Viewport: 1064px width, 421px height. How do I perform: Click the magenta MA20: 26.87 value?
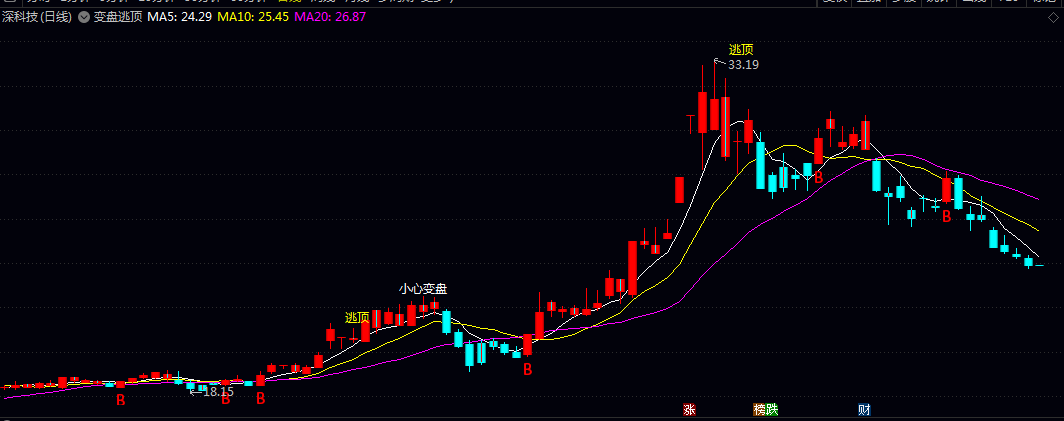332,17
